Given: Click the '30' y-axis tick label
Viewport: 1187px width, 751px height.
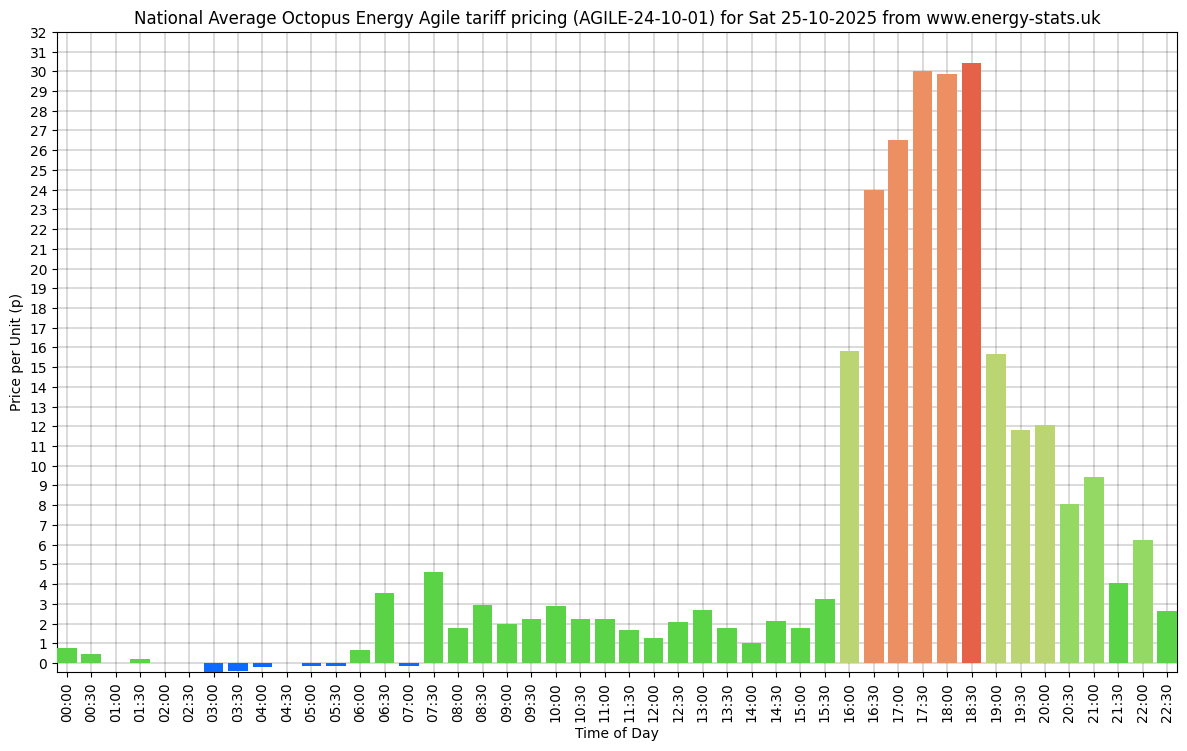Looking at the screenshot, I should [39, 72].
